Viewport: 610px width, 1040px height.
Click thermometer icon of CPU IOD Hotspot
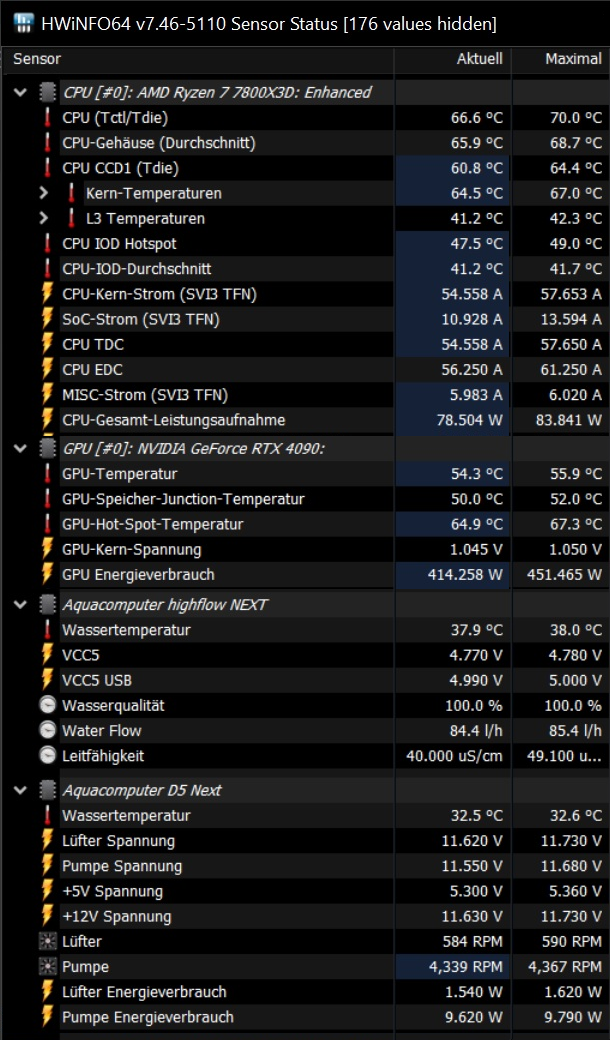click(x=47, y=243)
